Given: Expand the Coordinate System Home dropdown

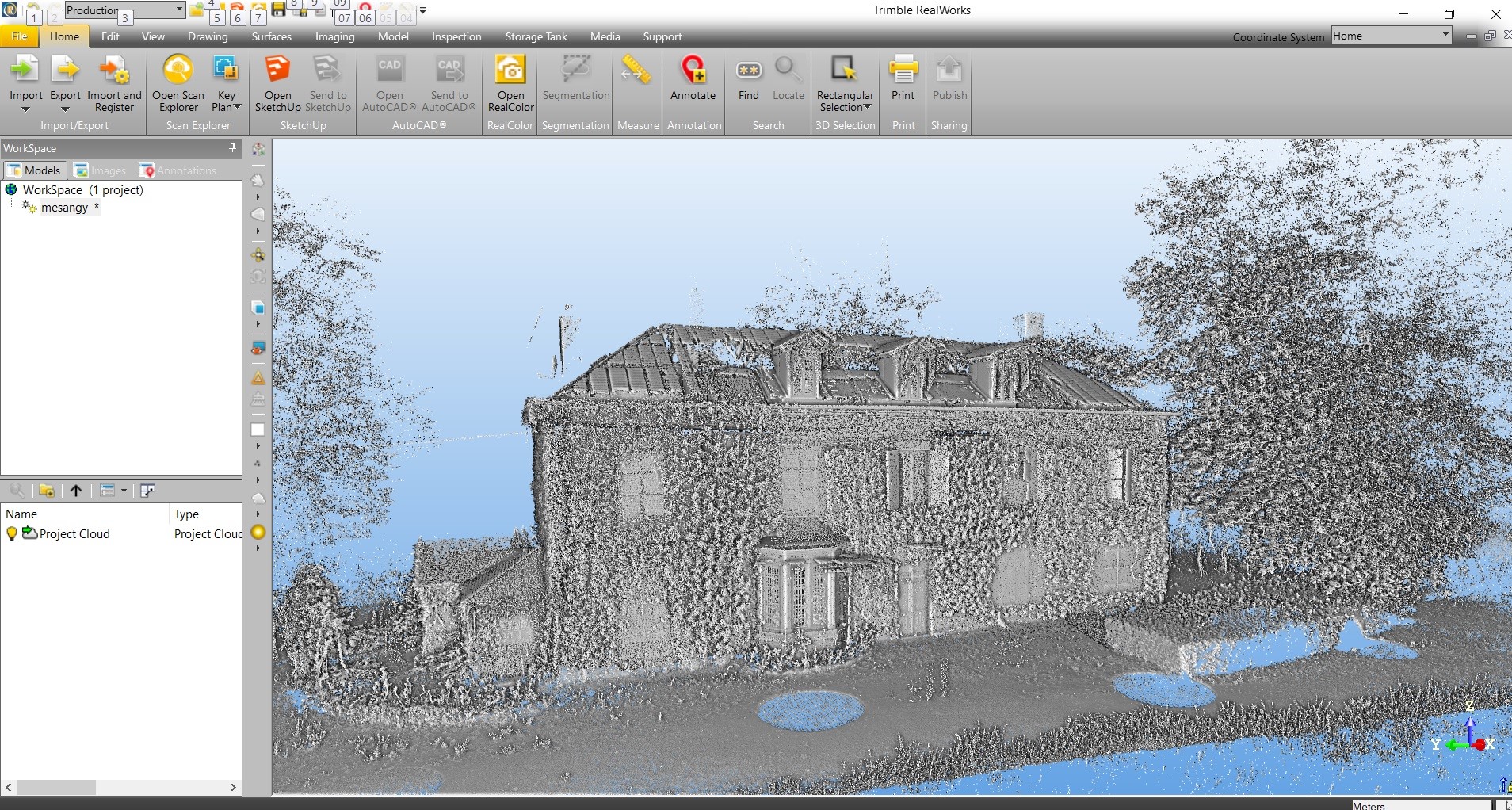Looking at the screenshot, I should click(x=1445, y=36).
